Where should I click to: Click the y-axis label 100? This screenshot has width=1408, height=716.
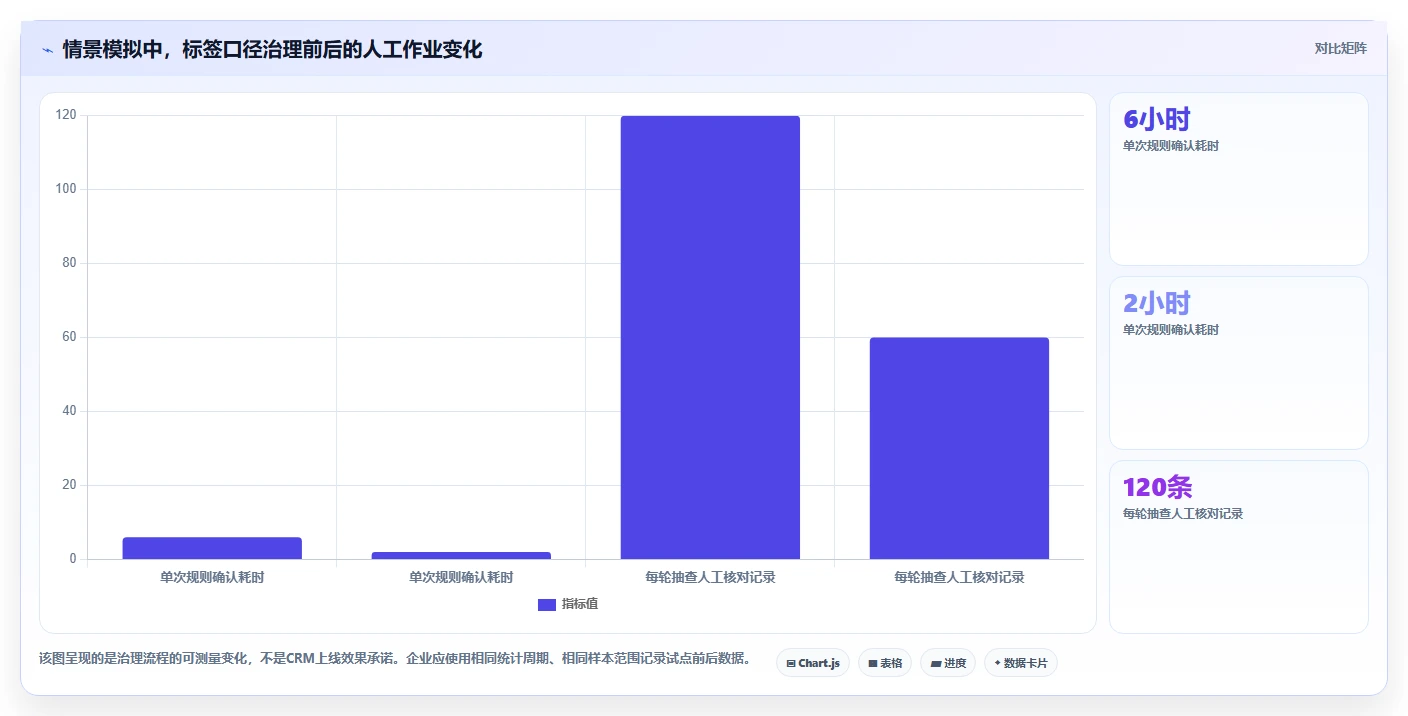coord(66,189)
